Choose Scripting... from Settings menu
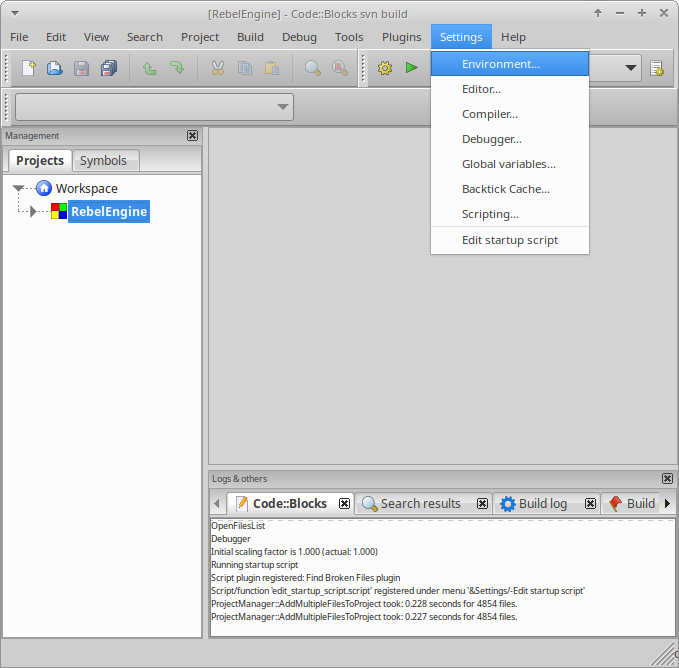 pyautogui.click(x=510, y=214)
